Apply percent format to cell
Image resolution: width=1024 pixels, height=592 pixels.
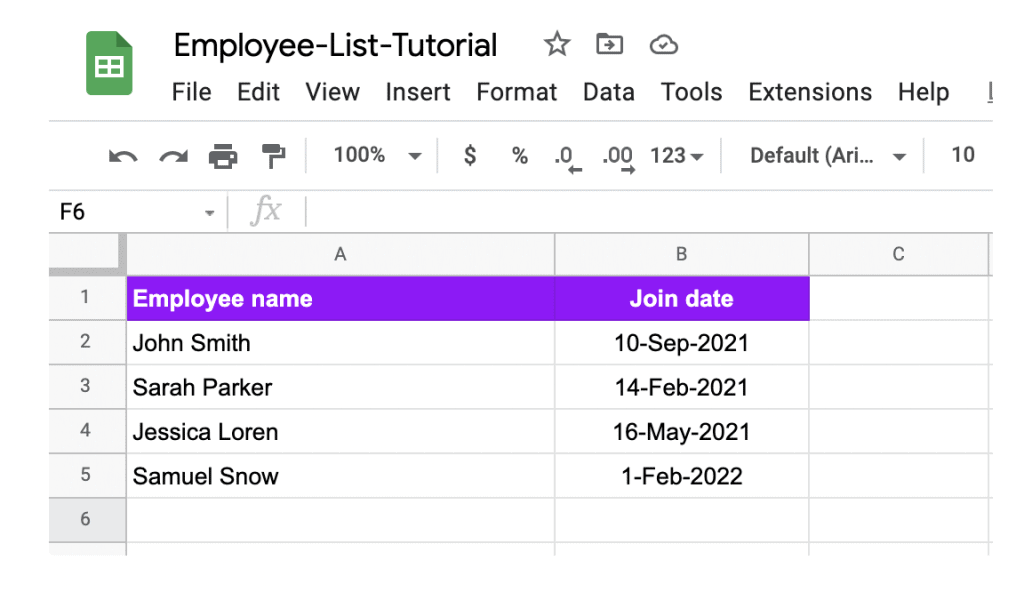tap(519, 155)
